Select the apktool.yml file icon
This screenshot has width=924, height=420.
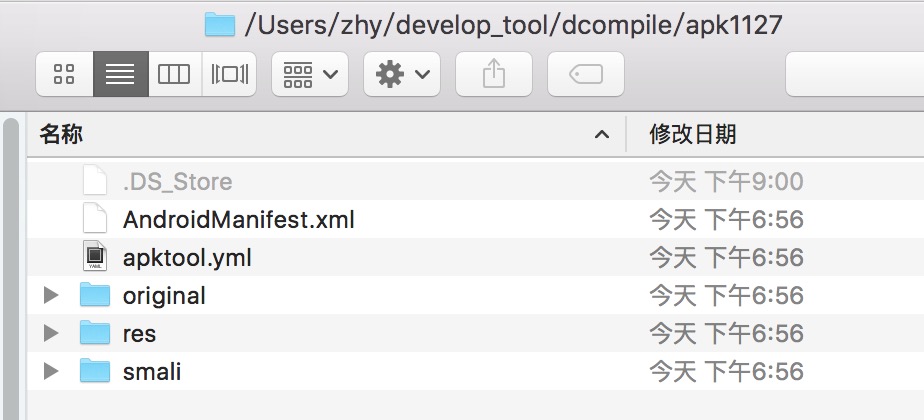click(94, 258)
